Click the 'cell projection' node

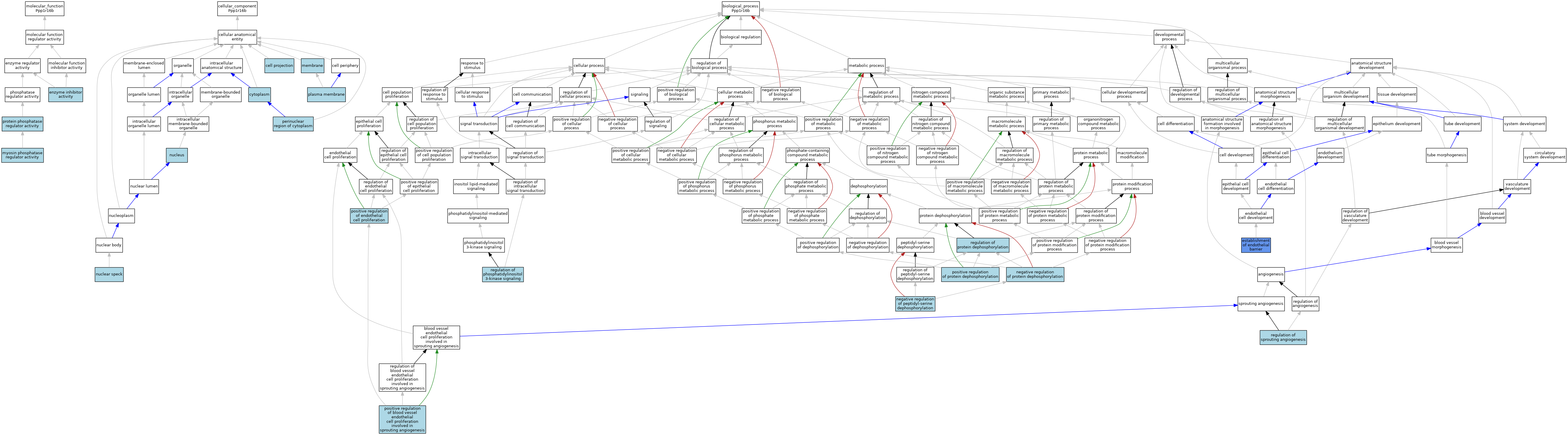(x=279, y=65)
